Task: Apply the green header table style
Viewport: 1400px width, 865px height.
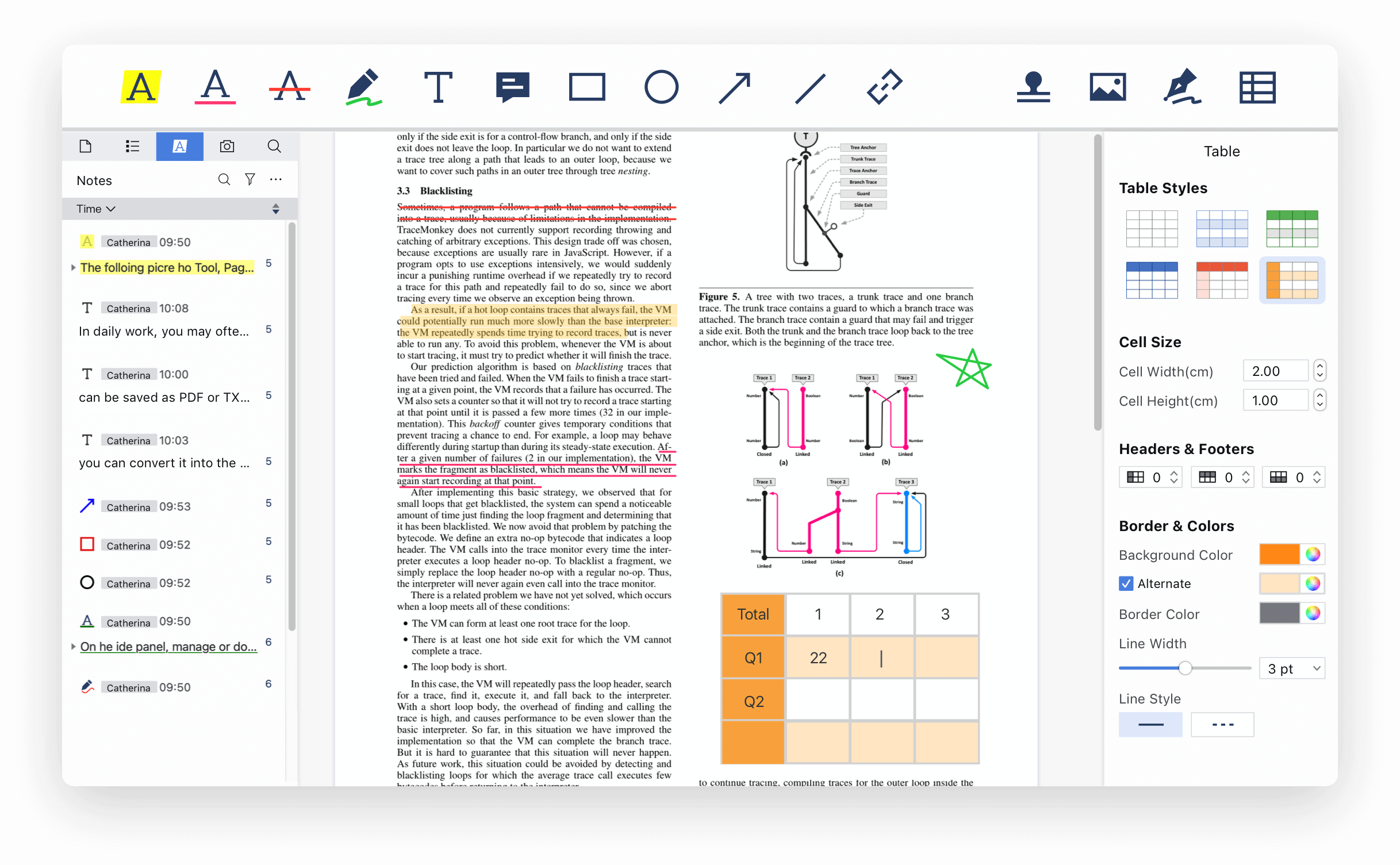Action: click(x=1292, y=228)
